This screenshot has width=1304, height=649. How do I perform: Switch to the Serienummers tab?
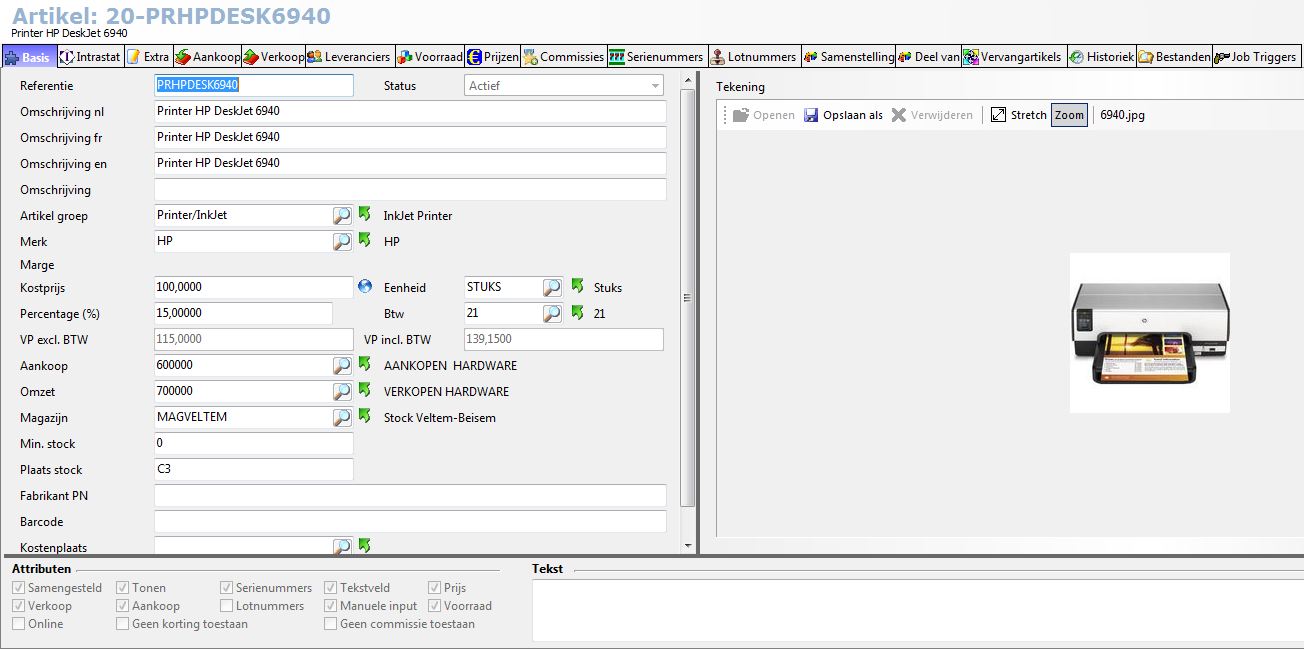(x=657, y=57)
